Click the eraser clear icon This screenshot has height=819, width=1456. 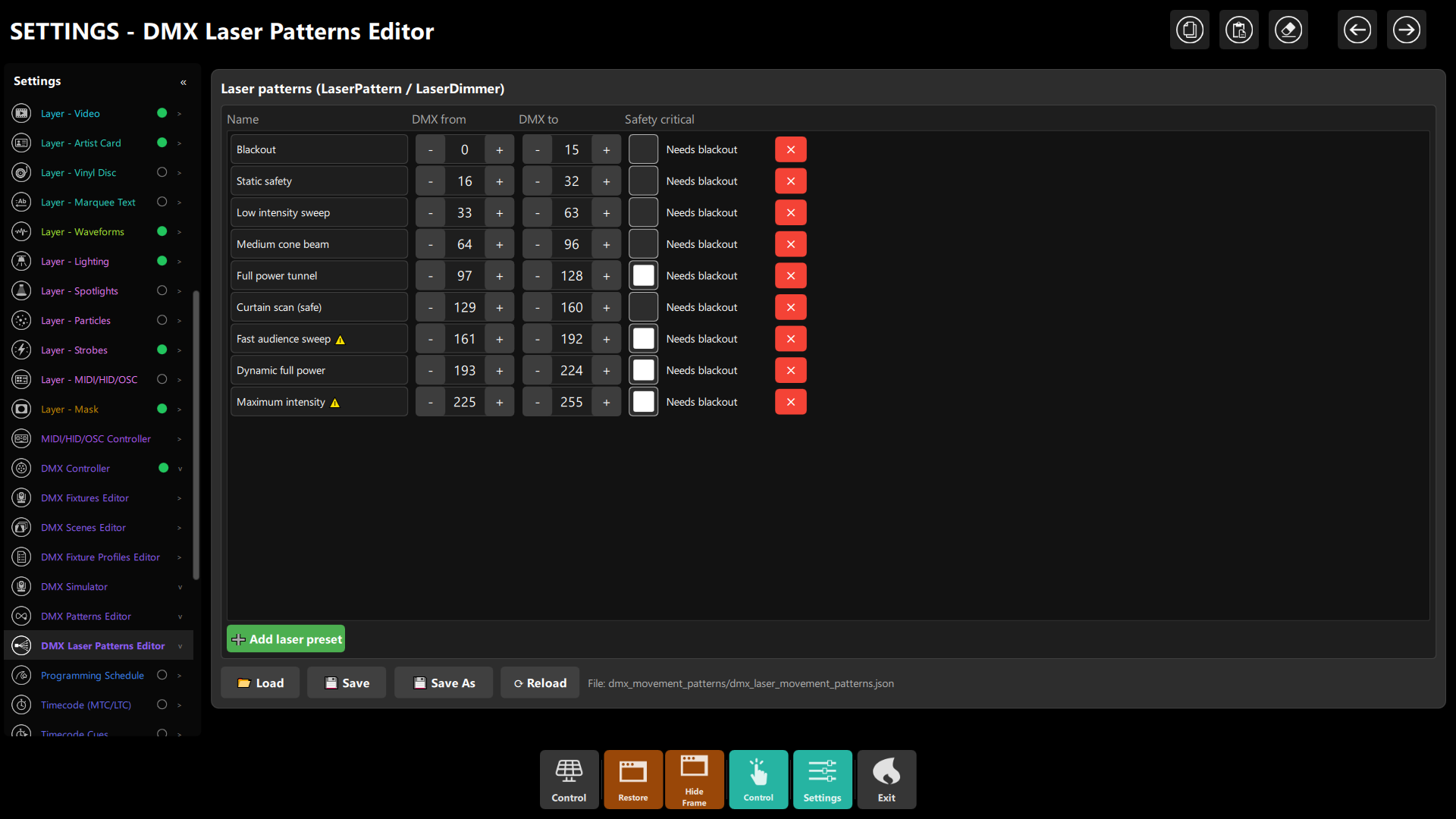click(x=1288, y=30)
